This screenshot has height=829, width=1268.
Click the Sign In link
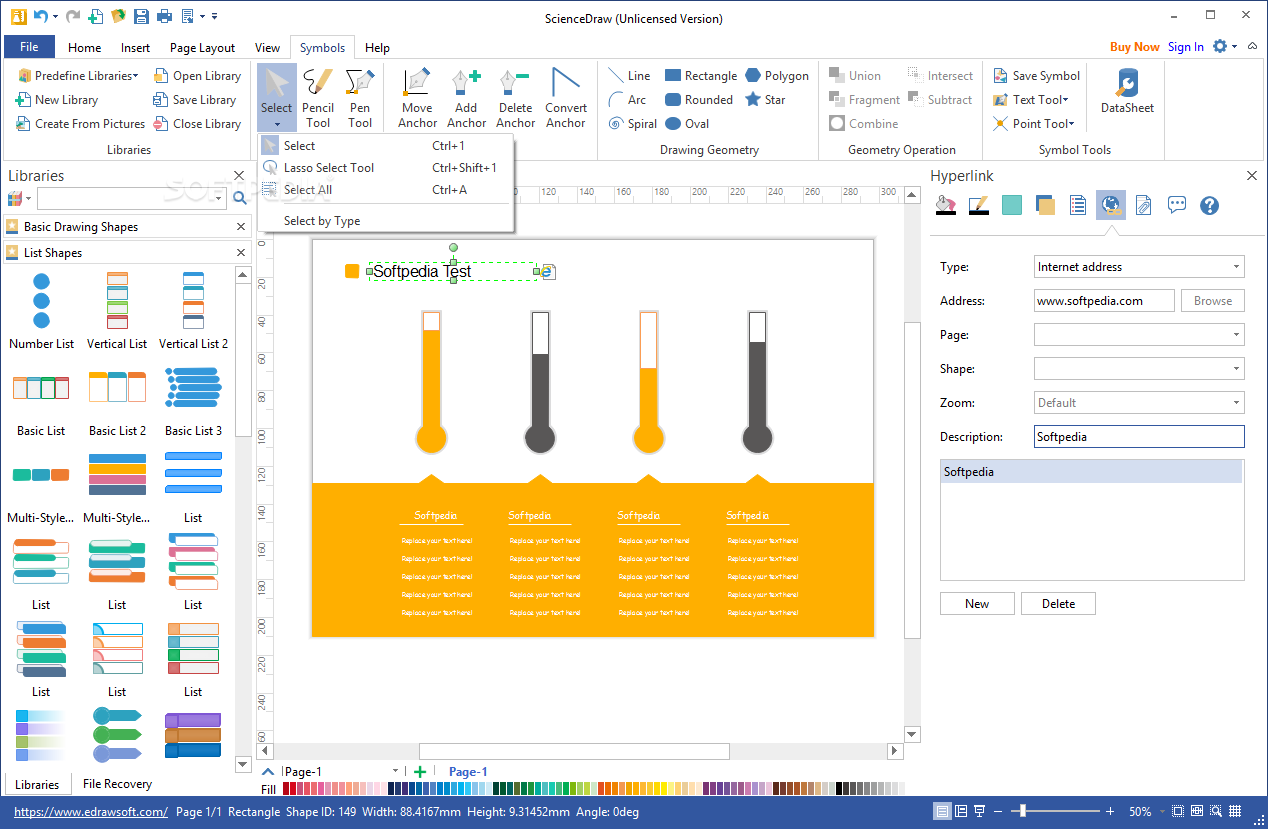coord(1186,47)
